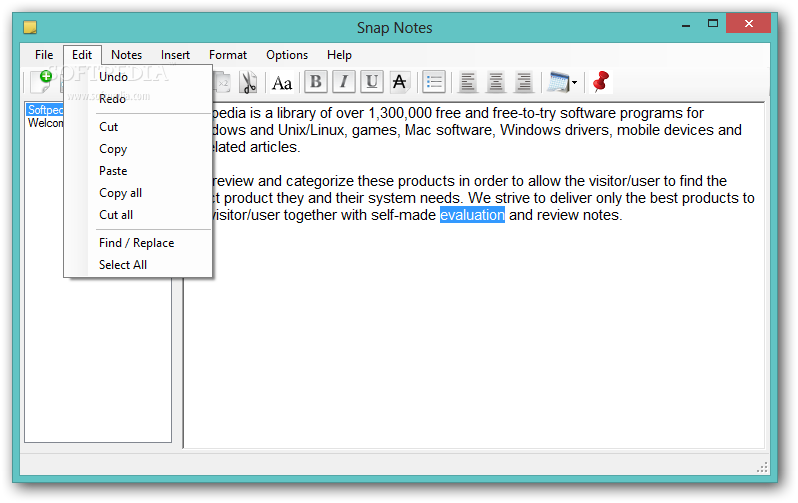Click the new note icon with green plus
Viewport: 798px width, 503px height.
[42, 81]
